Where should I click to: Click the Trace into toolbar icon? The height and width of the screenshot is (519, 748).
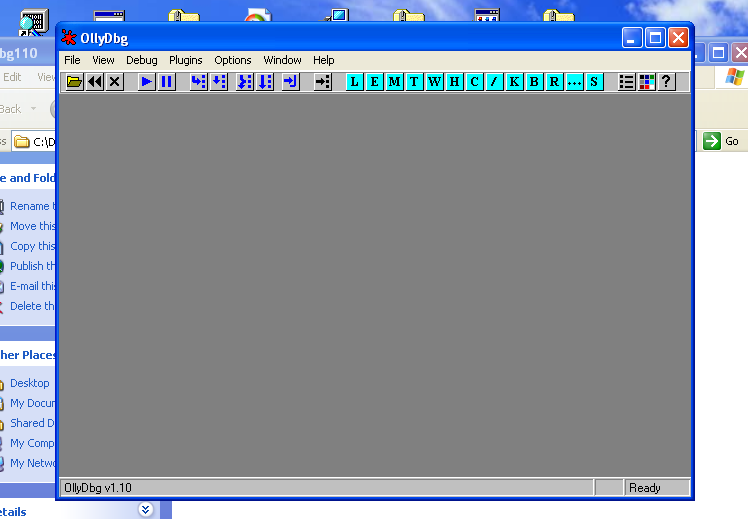click(245, 82)
